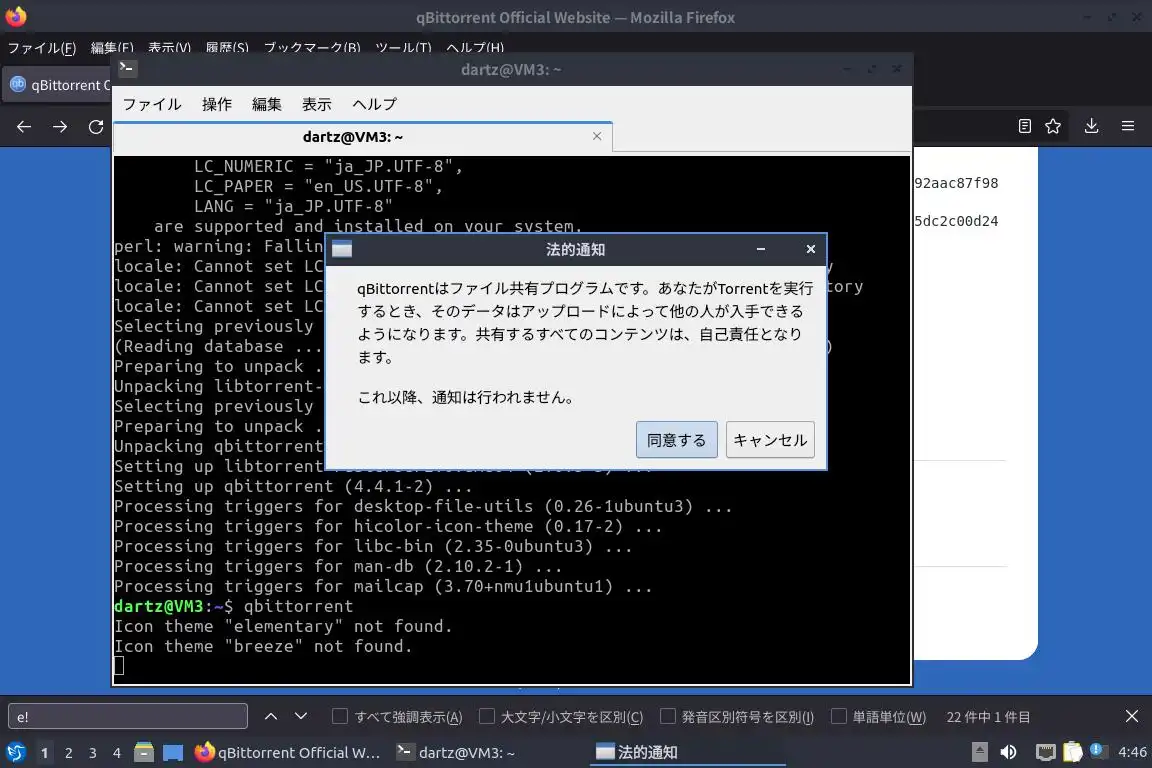The width and height of the screenshot is (1152, 768).
Task: Enable 発音区別符号を区別 checkbox
Action: [667, 716]
